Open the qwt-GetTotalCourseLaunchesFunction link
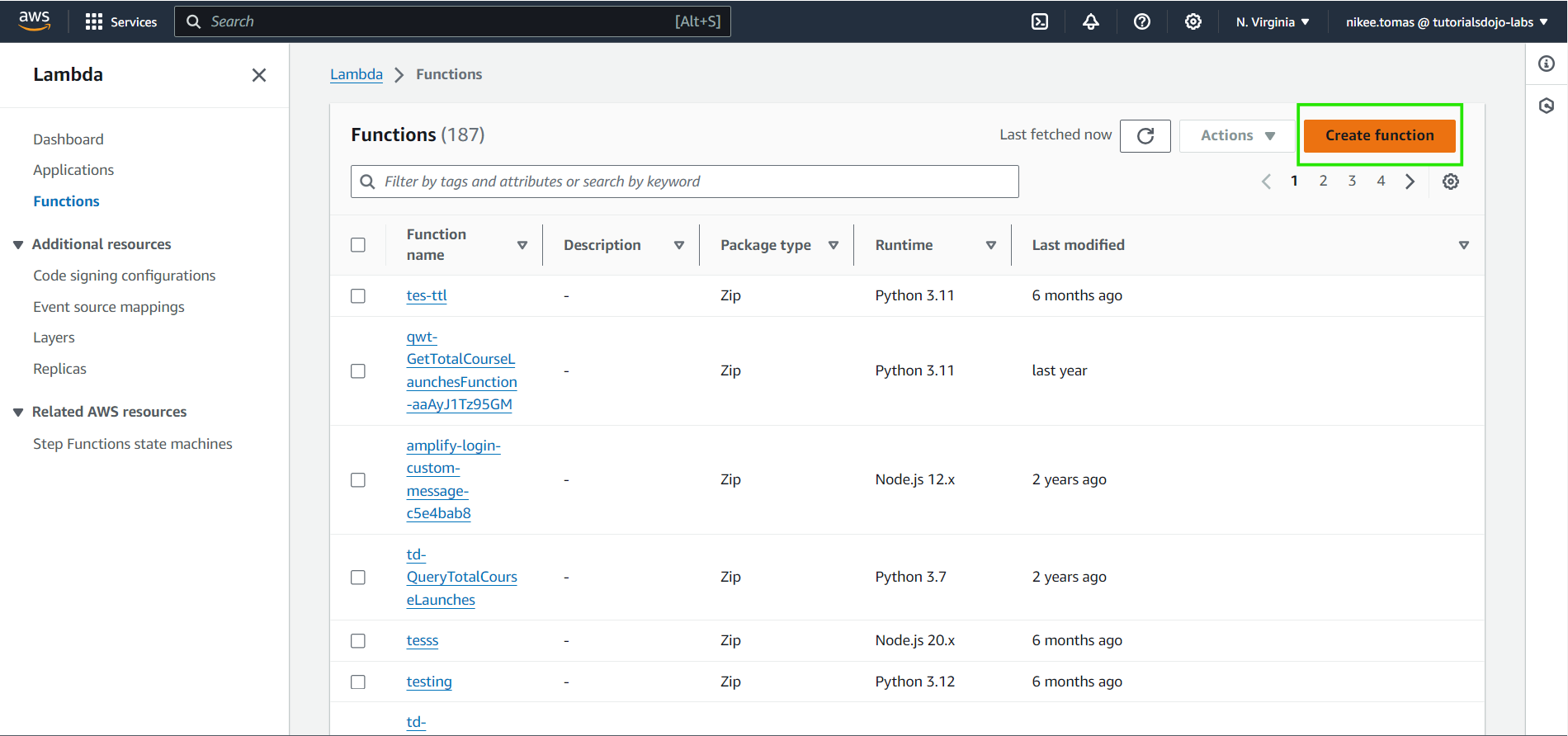 [461, 370]
